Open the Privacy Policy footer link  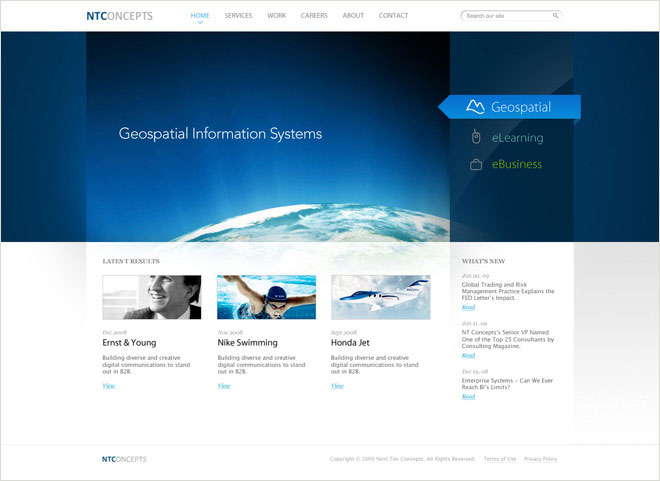[540, 459]
